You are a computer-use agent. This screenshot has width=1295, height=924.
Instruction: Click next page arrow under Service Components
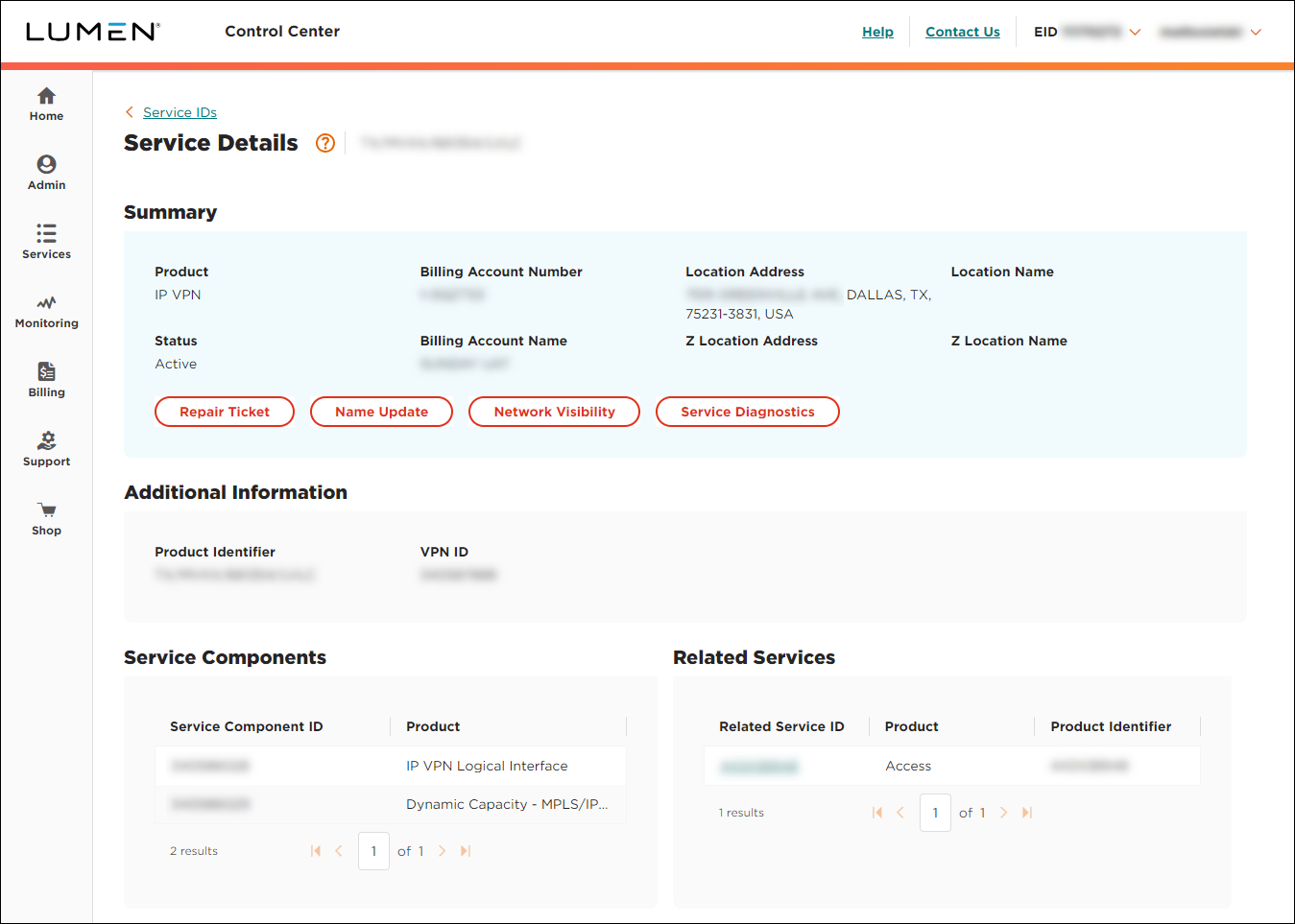(x=442, y=850)
